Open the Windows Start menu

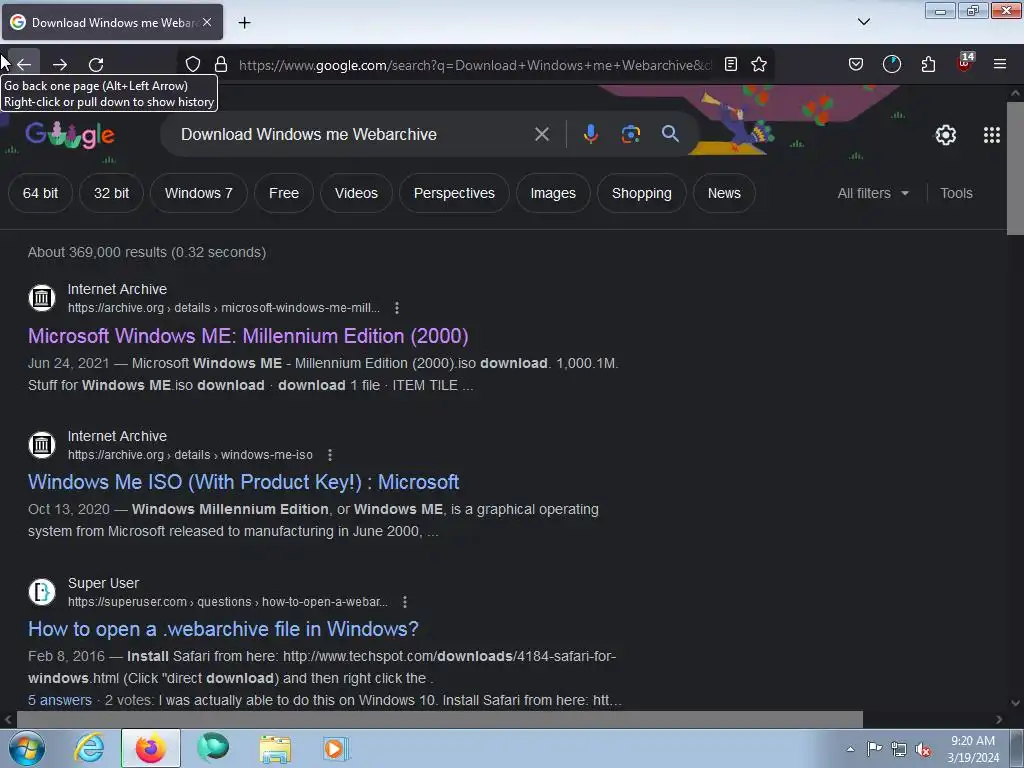(x=27, y=748)
